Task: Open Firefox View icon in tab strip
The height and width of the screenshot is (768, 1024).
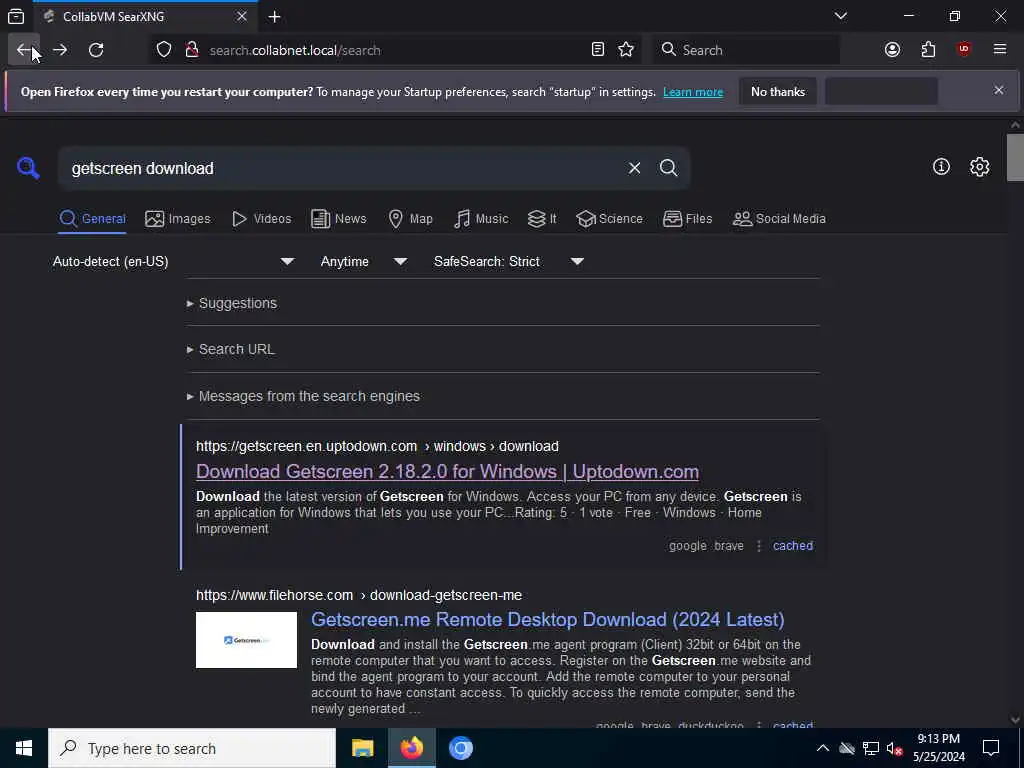Action: coord(16,16)
